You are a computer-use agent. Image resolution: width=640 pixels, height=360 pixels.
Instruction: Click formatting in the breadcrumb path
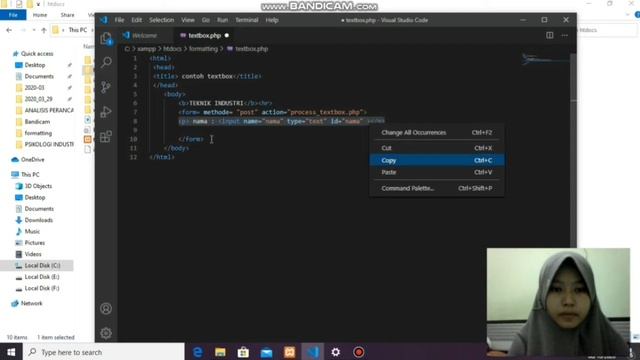point(203,49)
